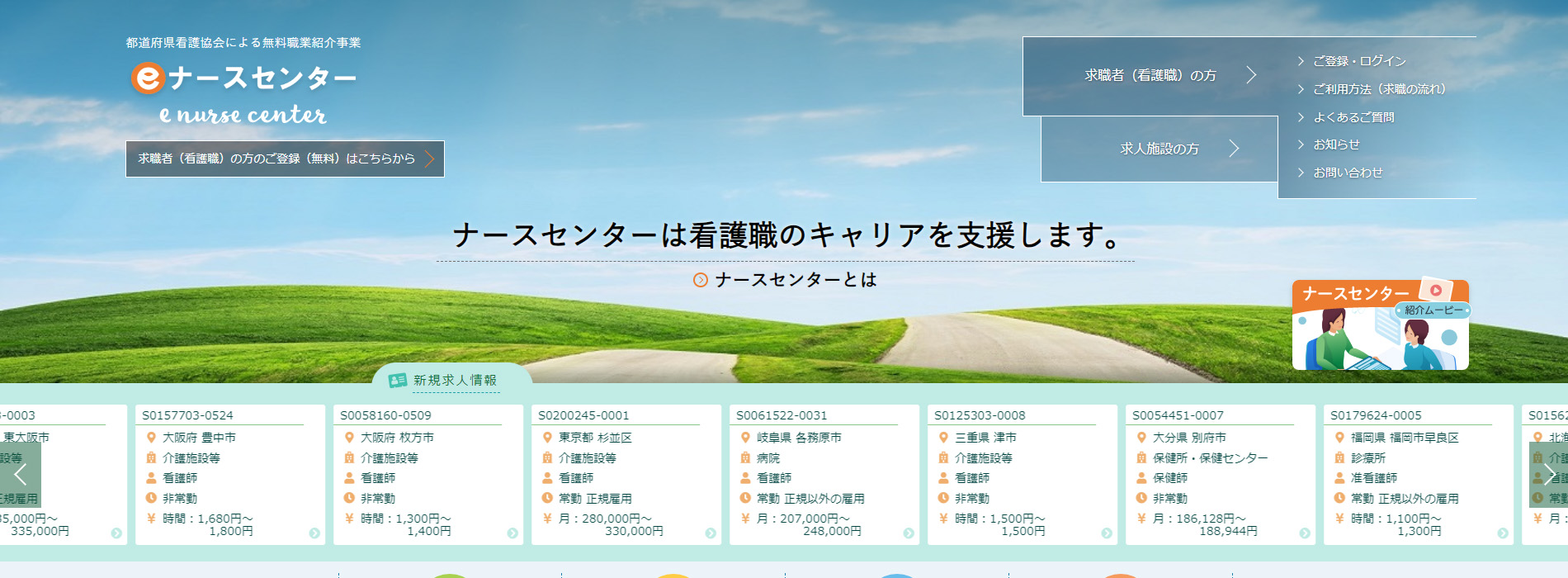Open the よくあるご質問 link
Image resolution: width=1568 pixels, height=578 pixels.
click(1353, 117)
